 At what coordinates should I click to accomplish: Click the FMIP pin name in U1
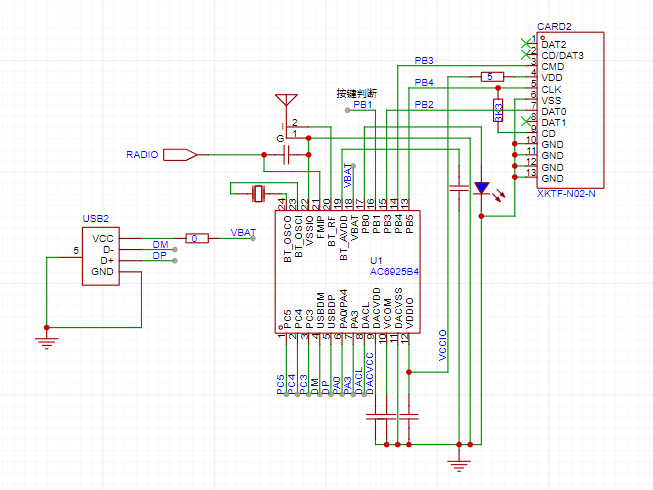point(321,227)
